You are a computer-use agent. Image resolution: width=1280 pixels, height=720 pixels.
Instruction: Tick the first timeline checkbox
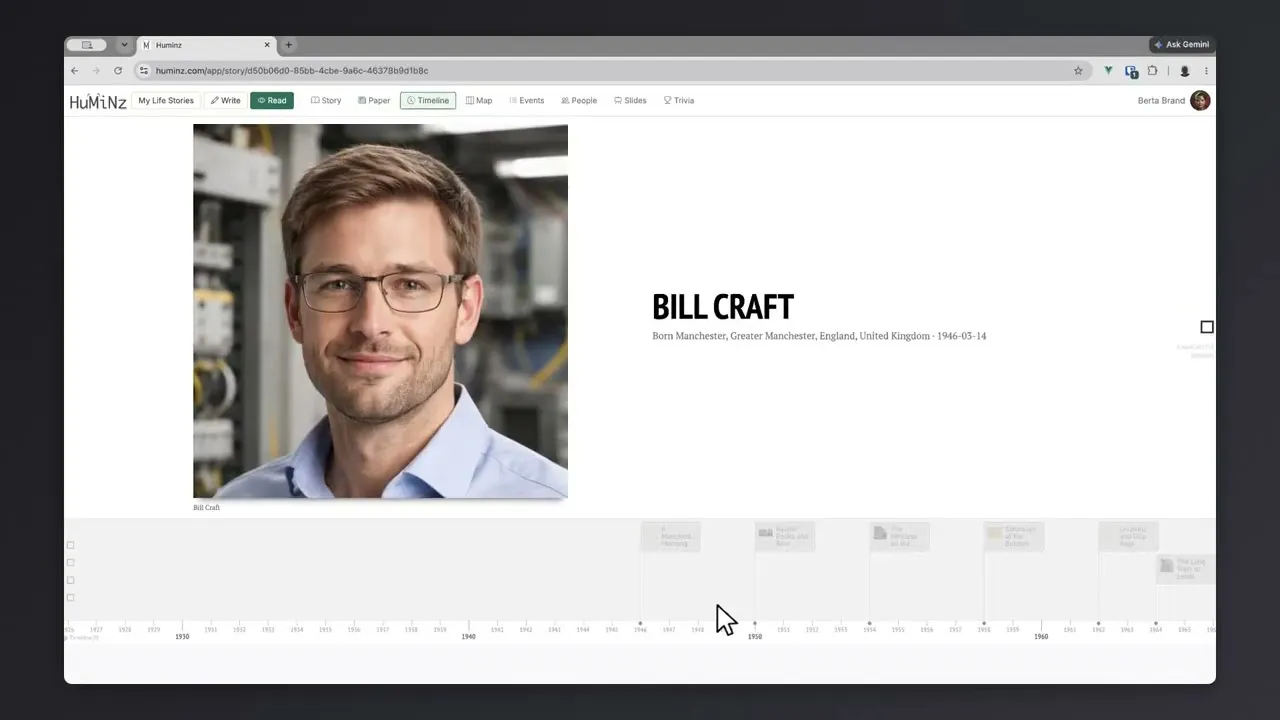pyautogui.click(x=70, y=545)
